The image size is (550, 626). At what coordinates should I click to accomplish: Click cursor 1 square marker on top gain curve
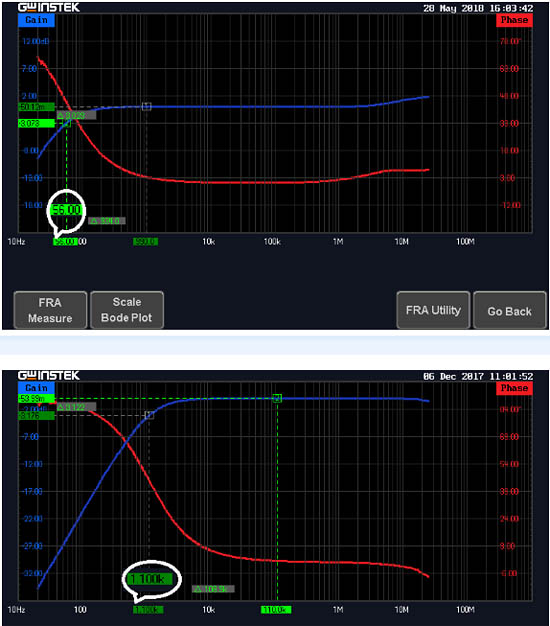pyautogui.click(x=146, y=107)
